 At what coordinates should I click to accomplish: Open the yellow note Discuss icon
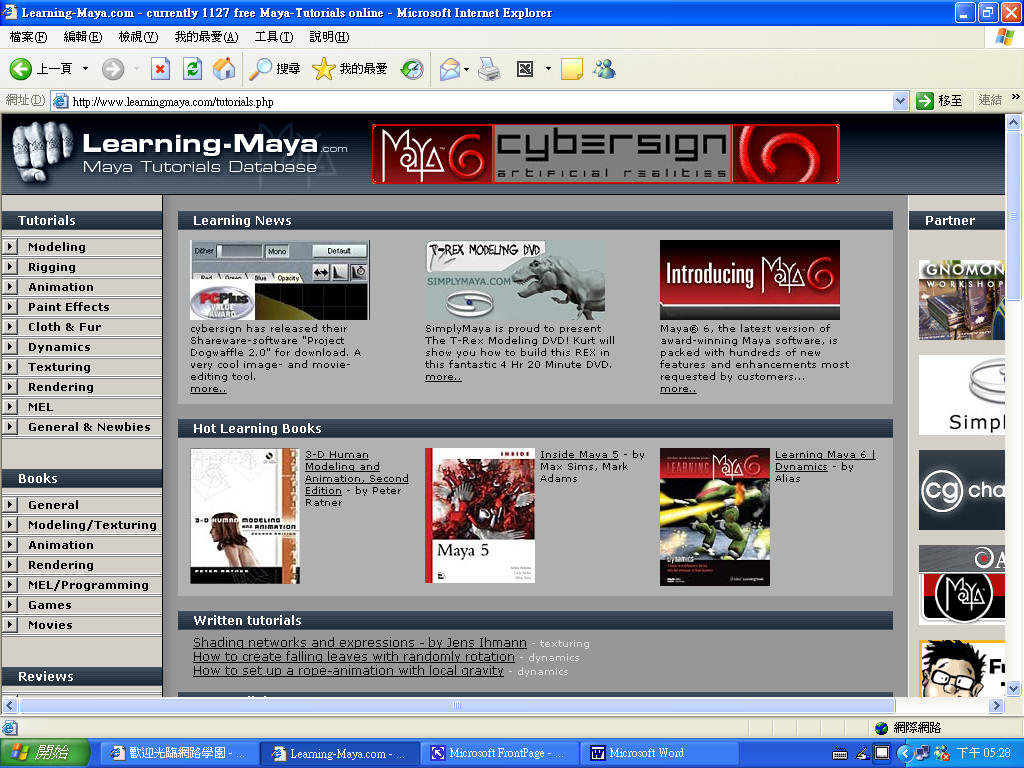571,69
